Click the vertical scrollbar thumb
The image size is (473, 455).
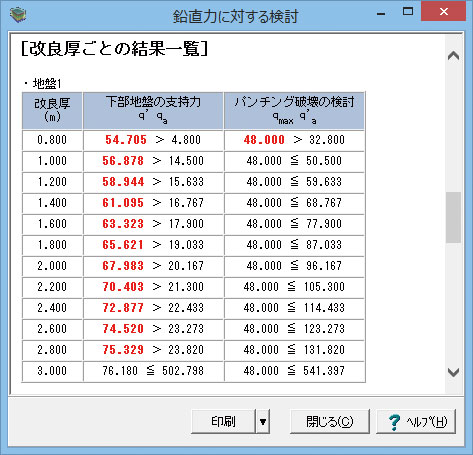tap(453, 217)
